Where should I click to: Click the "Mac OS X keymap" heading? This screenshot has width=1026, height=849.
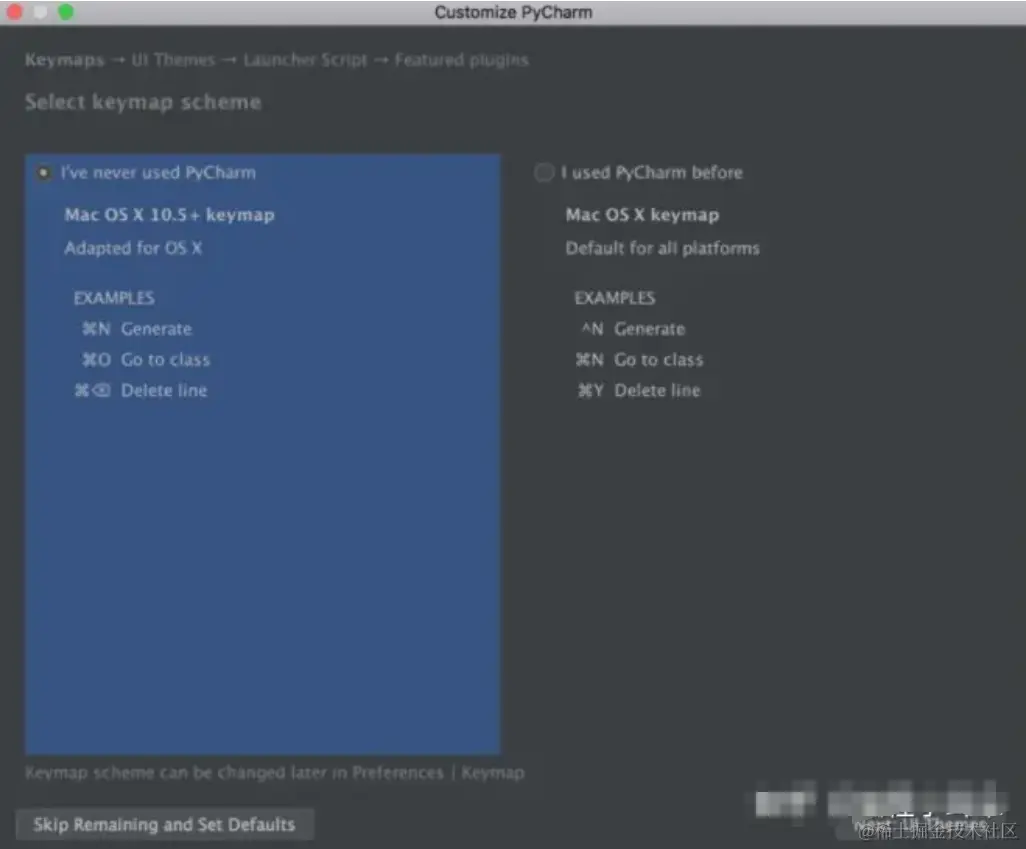[643, 215]
